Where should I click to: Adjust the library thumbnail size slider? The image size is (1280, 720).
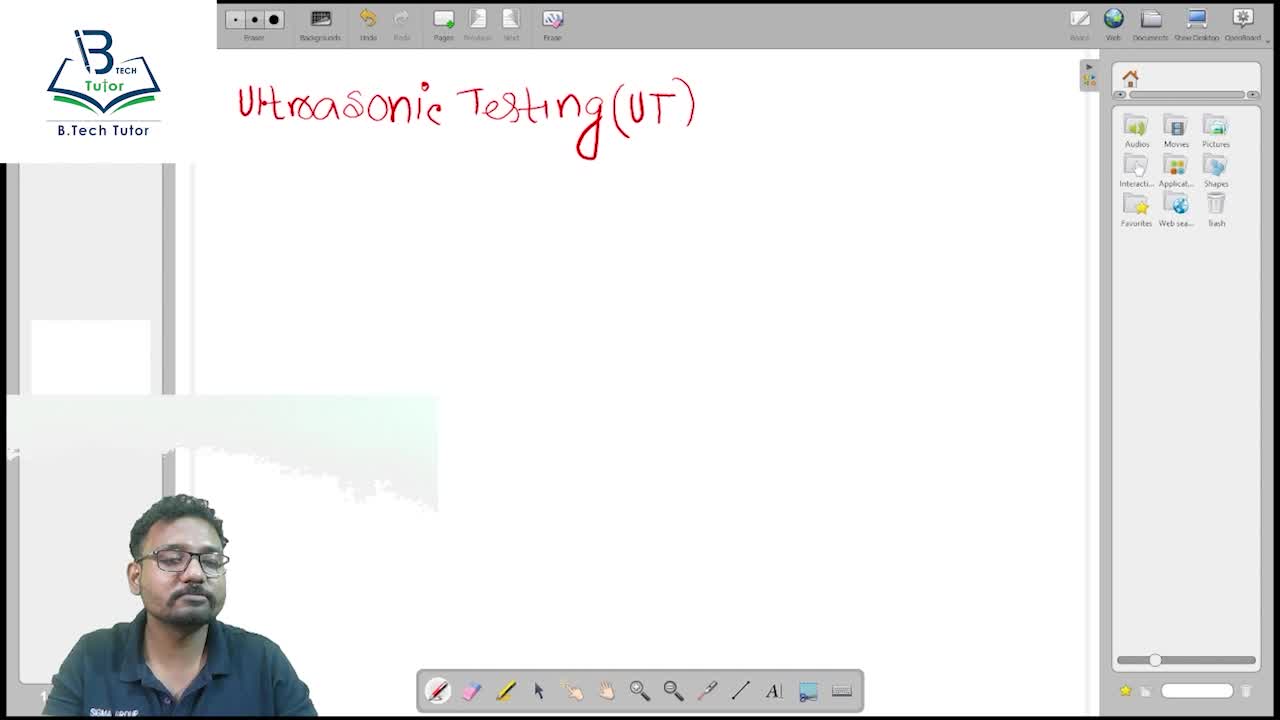pos(1155,660)
